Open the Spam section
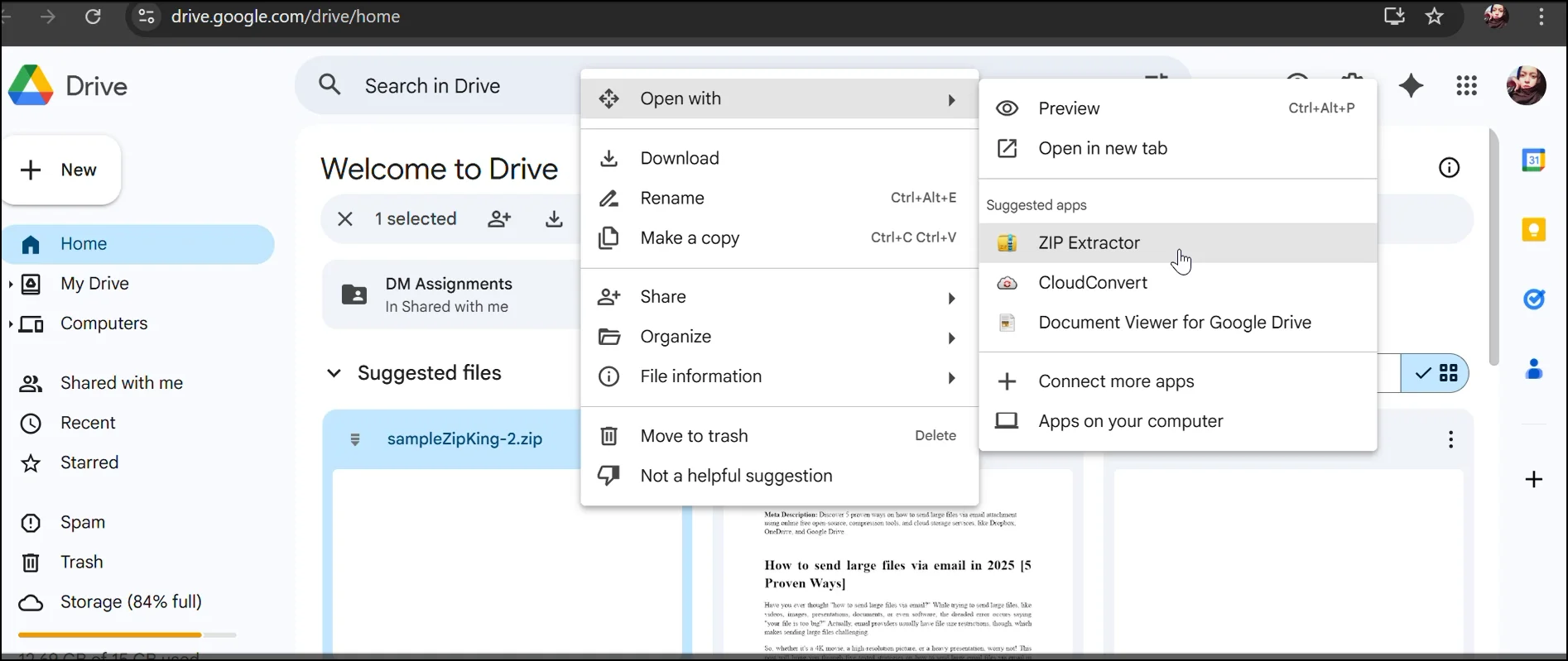 point(82,523)
